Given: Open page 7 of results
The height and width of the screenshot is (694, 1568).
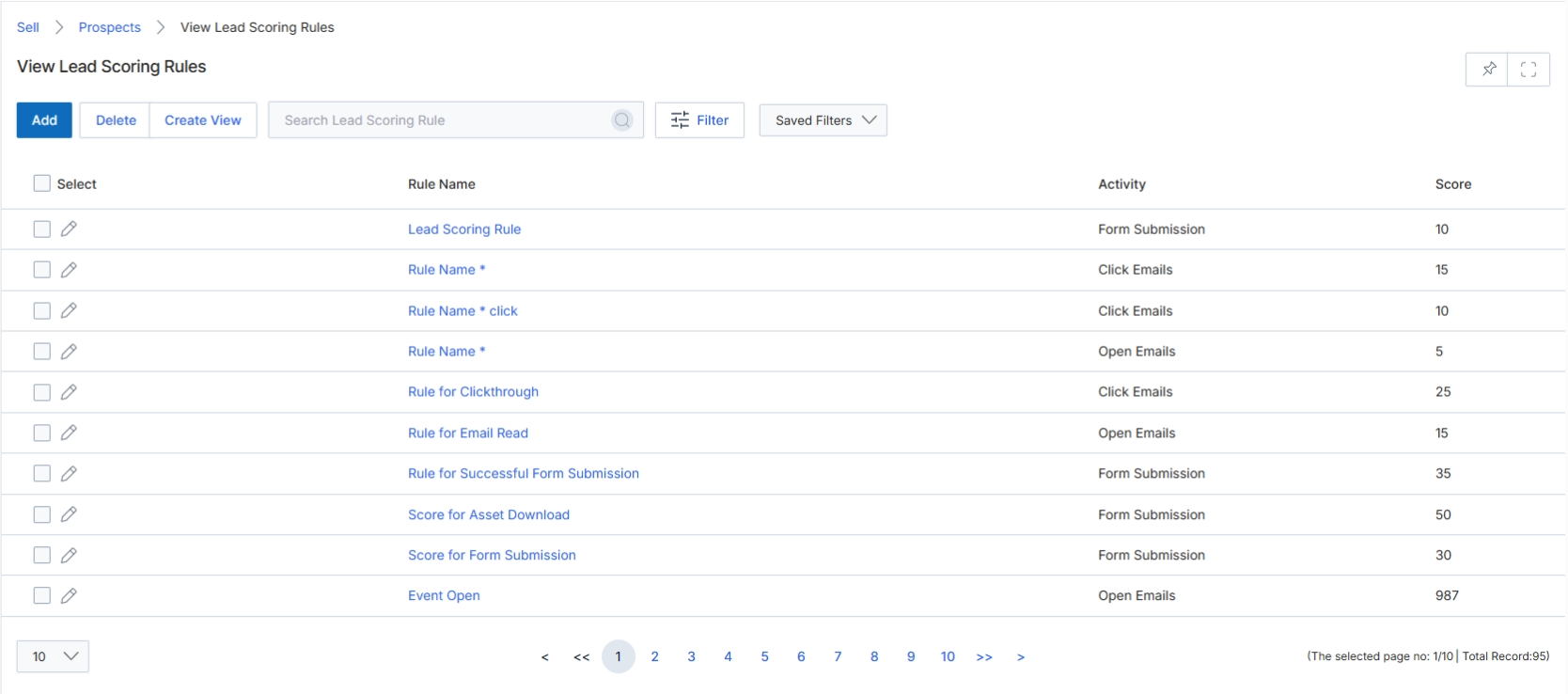Looking at the screenshot, I should (838, 656).
